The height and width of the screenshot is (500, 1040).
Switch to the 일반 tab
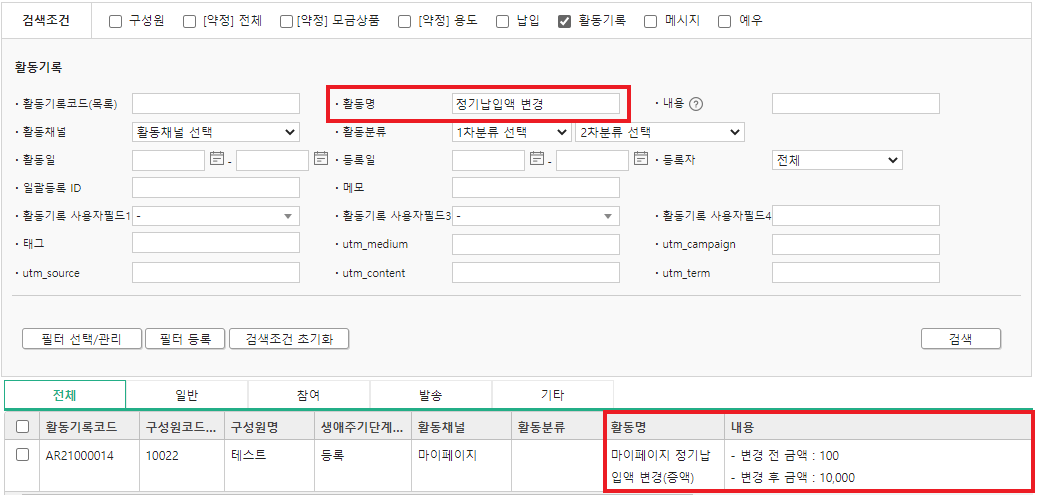pyautogui.click(x=187, y=395)
